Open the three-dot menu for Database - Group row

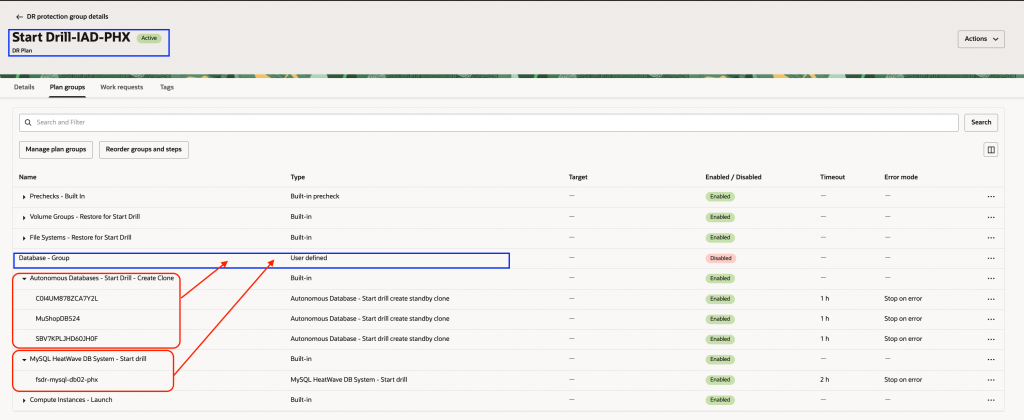click(990, 258)
